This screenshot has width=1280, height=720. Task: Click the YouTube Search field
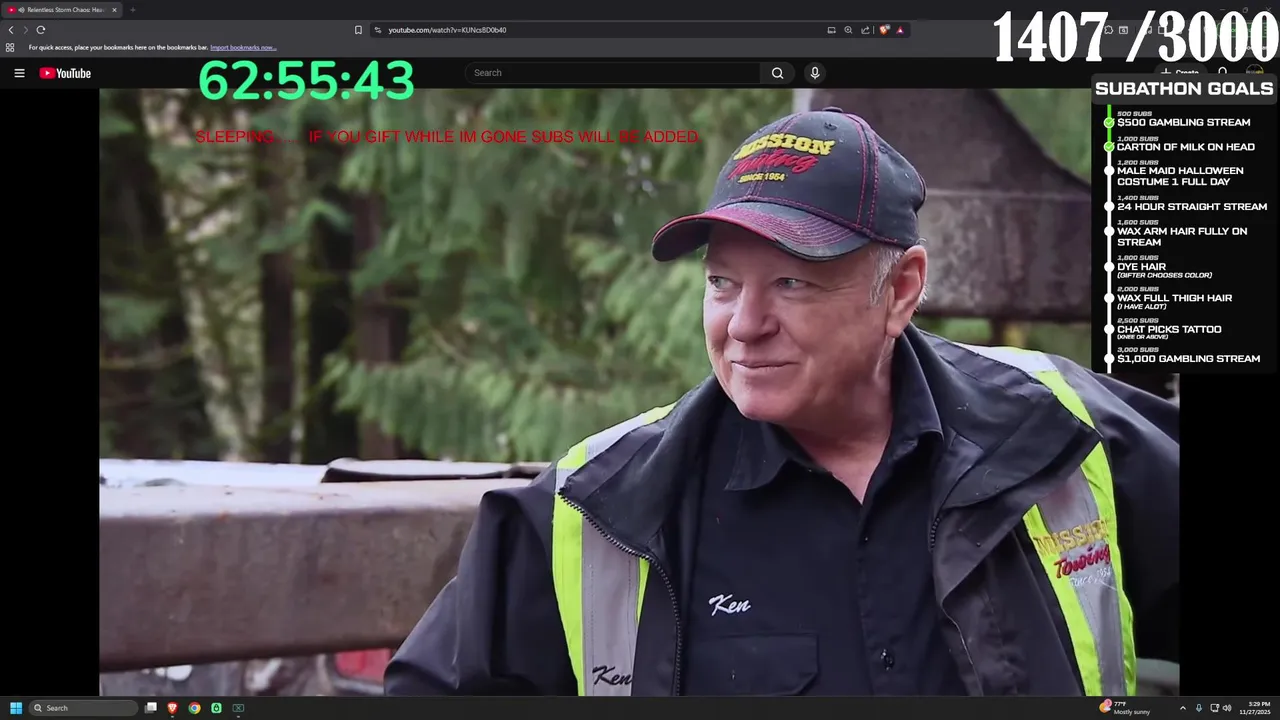coord(613,73)
